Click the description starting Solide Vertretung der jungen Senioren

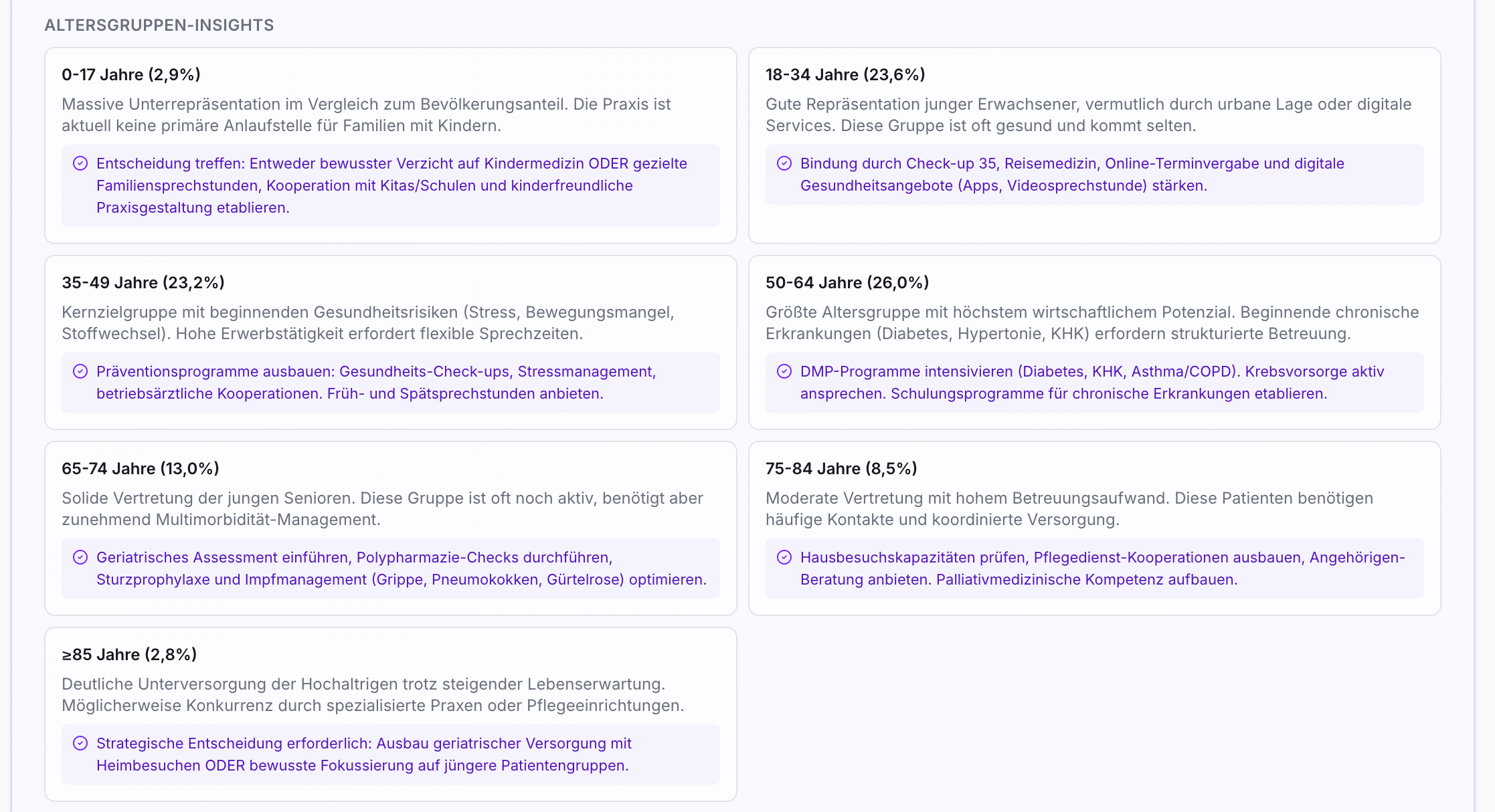[382, 509]
